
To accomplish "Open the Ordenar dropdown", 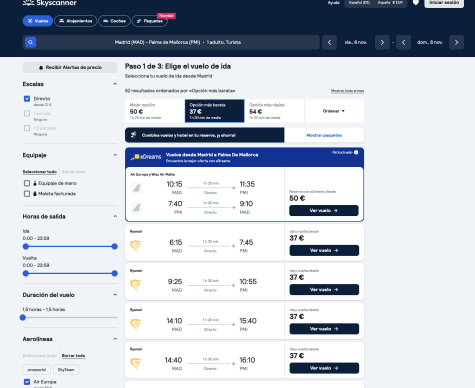I will point(334,111).
